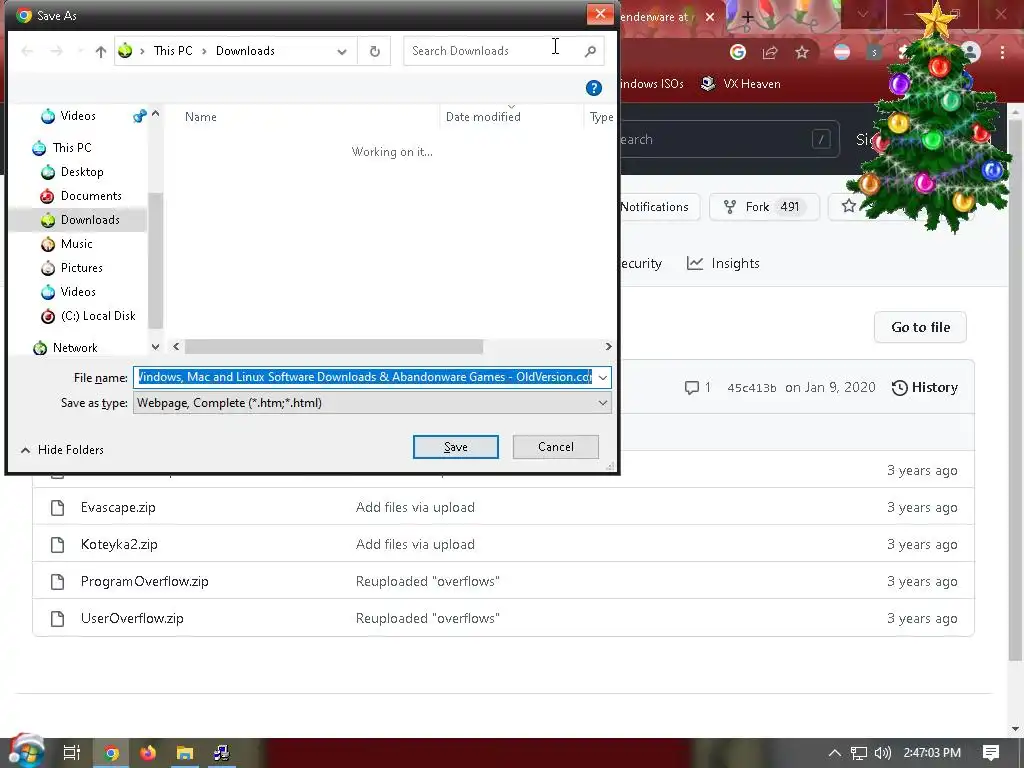The height and width of the screenshot is (768, 1024).
Task: Open (C:) Local Disk drive
Action: (98, 316)
